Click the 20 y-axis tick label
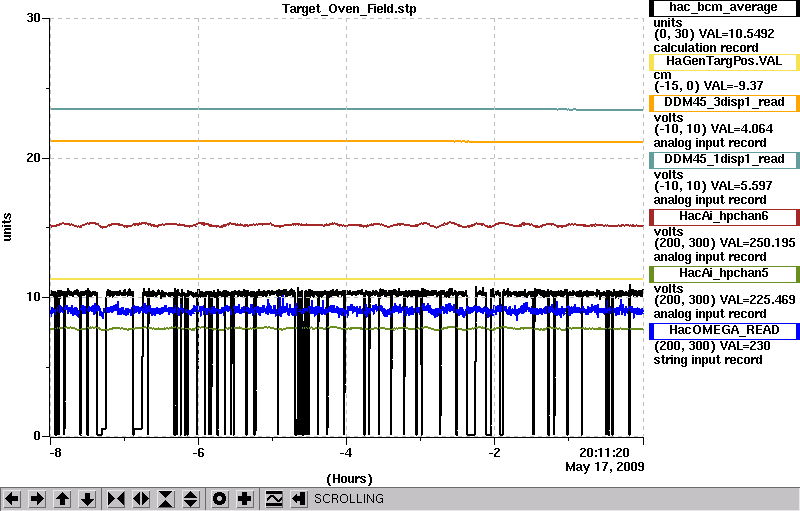Viewport: 800px width, 511px height. (33, 158)
